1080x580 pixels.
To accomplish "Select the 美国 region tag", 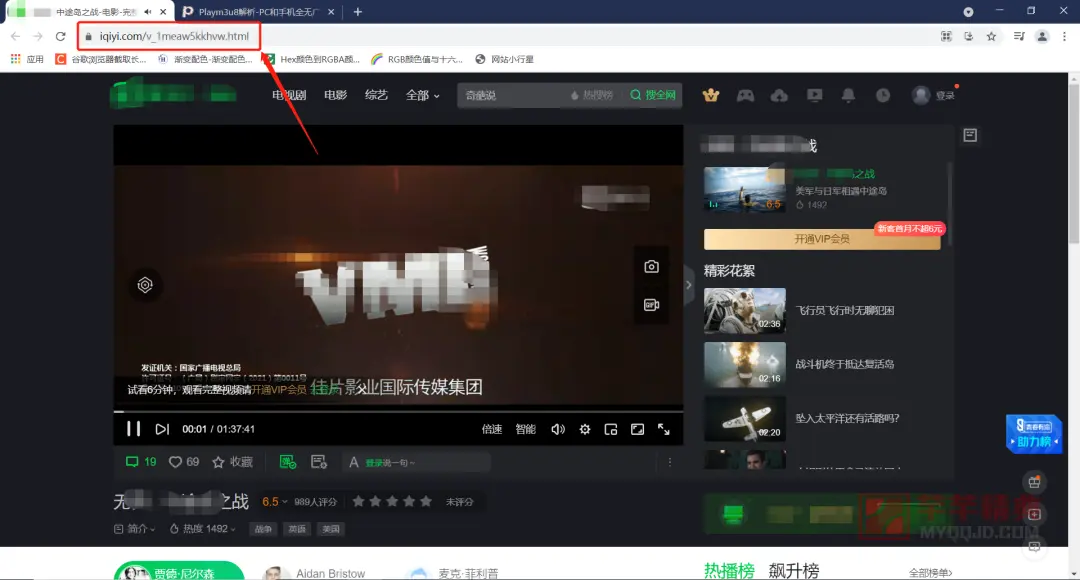I will [x=331, y=529].
